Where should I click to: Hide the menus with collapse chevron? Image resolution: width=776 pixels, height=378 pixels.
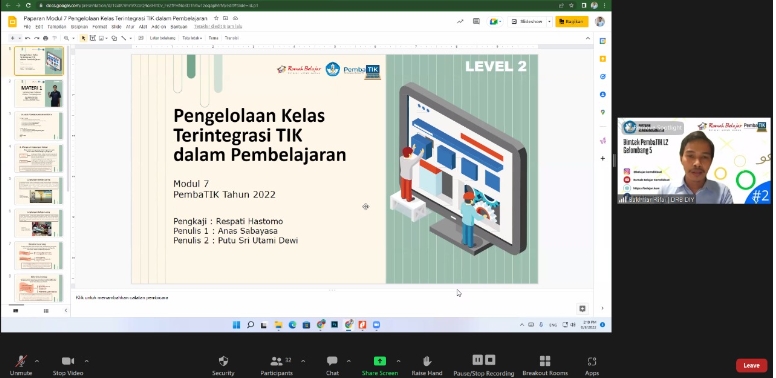(x=588, y=38)
